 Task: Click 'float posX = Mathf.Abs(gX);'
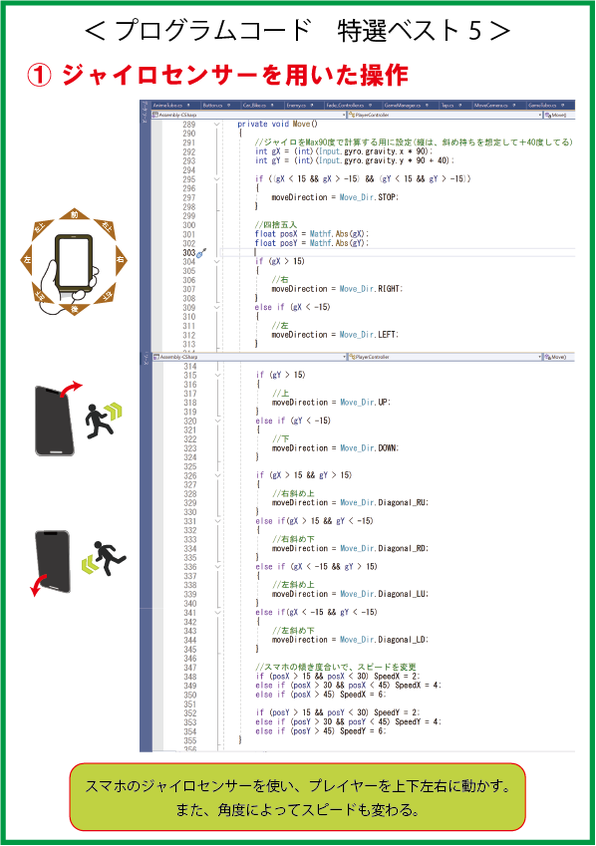coord(312,234)
